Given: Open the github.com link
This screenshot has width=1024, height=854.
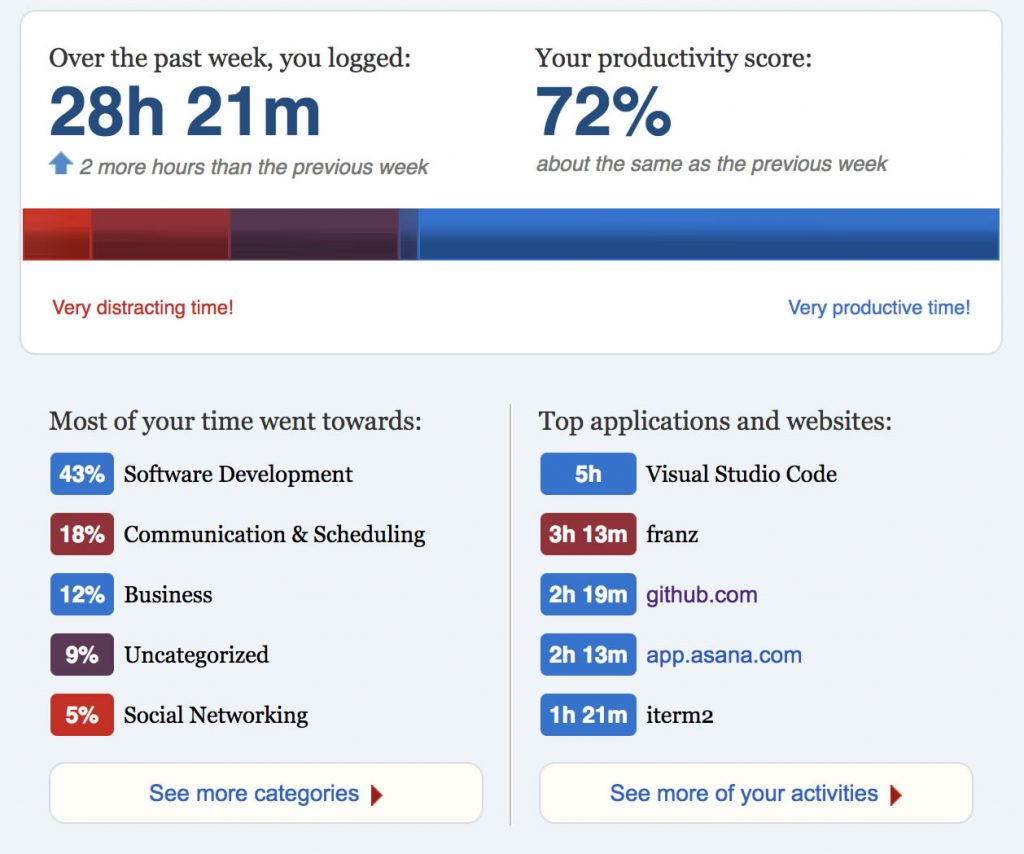Looking at the screenshot, I should 701,595.
